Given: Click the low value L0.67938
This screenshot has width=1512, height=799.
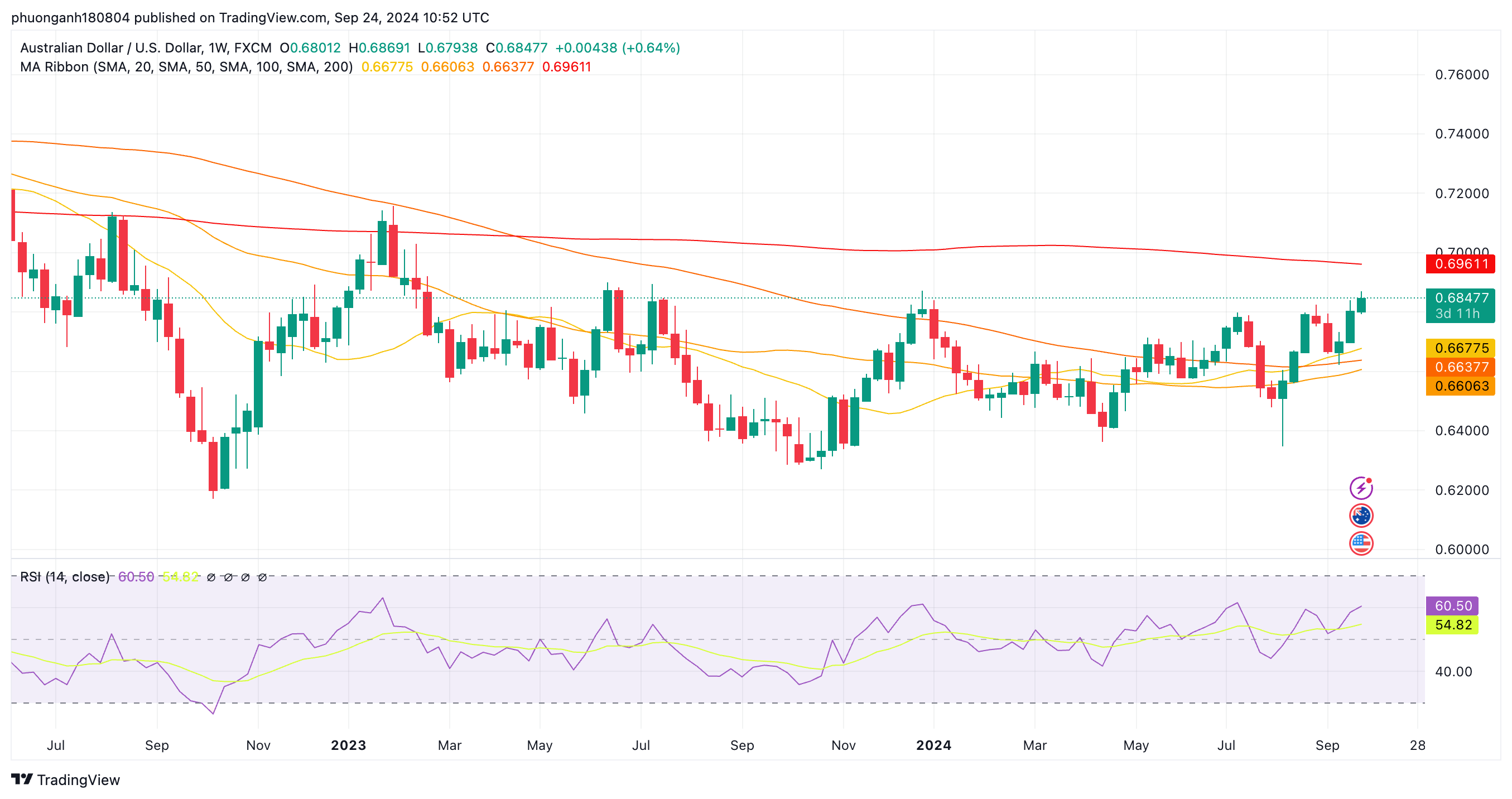Looking at the screenshot, I should [x=448, y=48].
